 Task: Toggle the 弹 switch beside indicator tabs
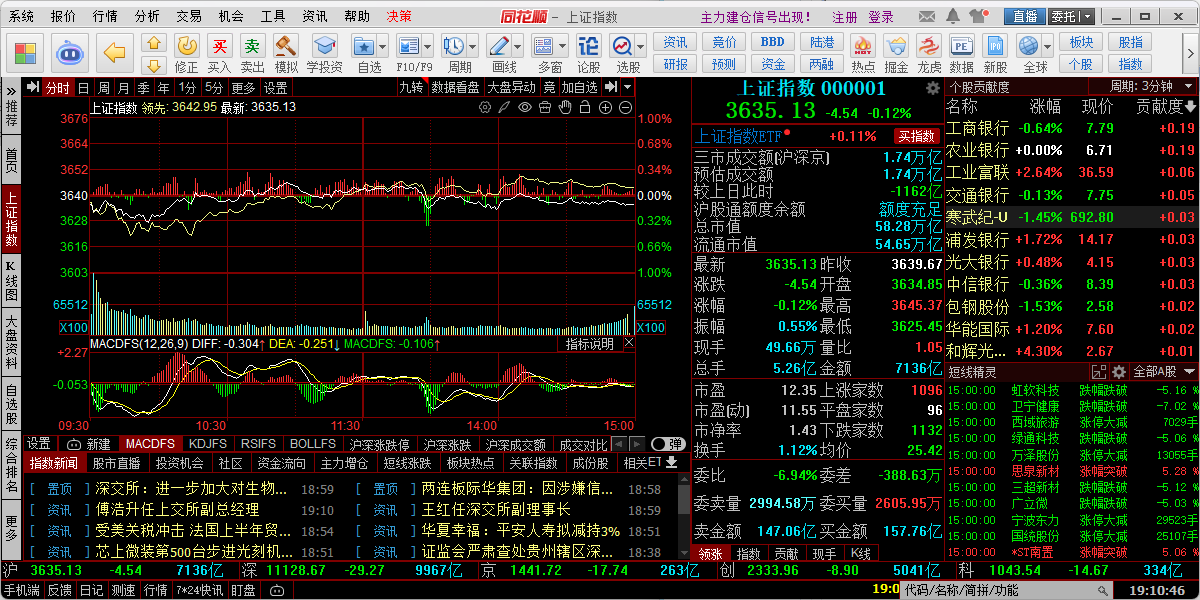[x=667, y=443]
